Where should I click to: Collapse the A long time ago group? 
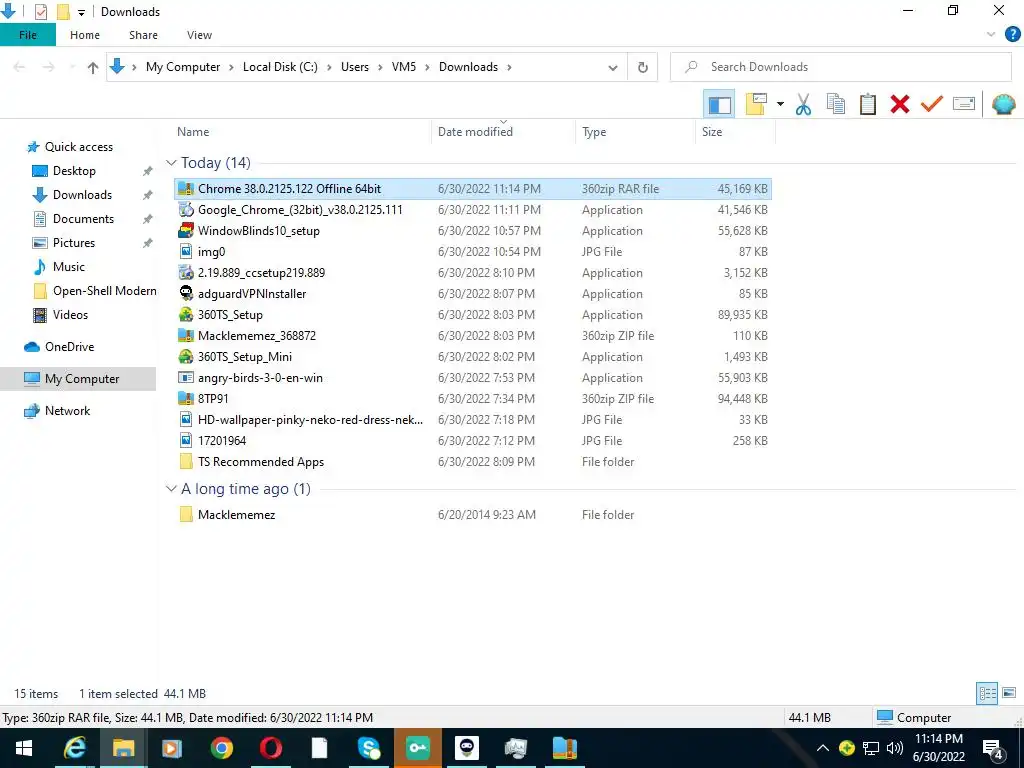coord(171,488)
